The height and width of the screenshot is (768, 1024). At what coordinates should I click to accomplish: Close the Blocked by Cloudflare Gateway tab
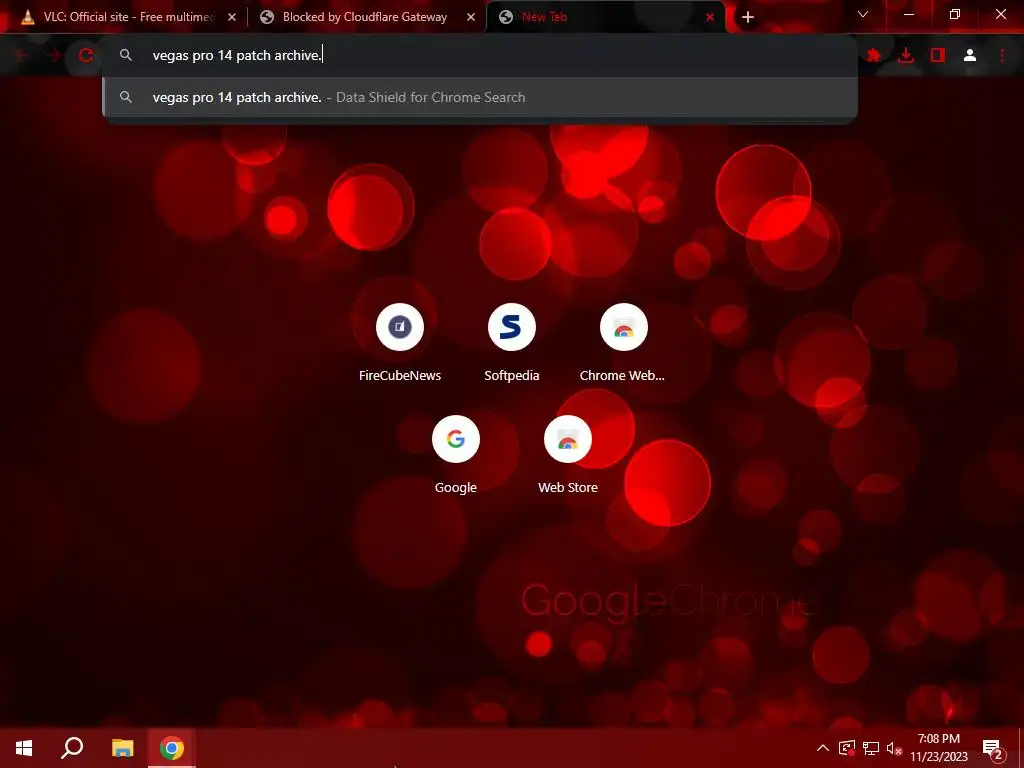471,18
